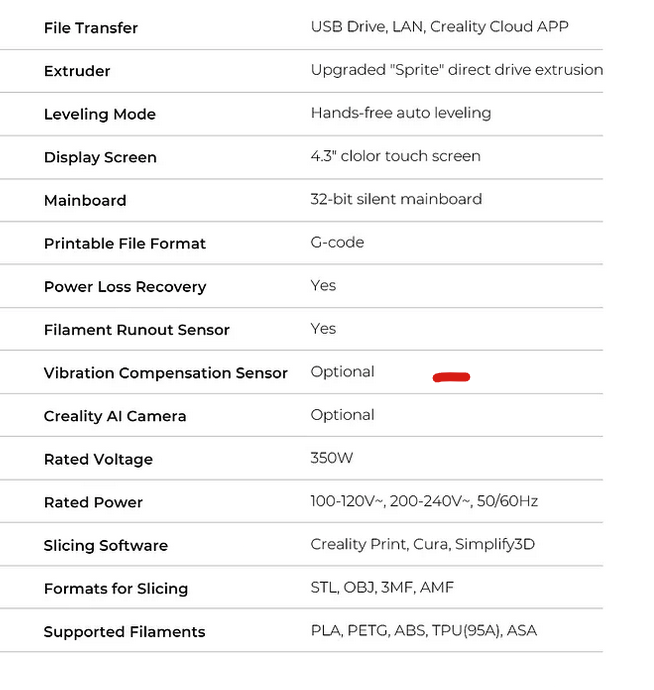Click the red underline mark
This screenshot has width=654, height=690.
click(451, 377)
